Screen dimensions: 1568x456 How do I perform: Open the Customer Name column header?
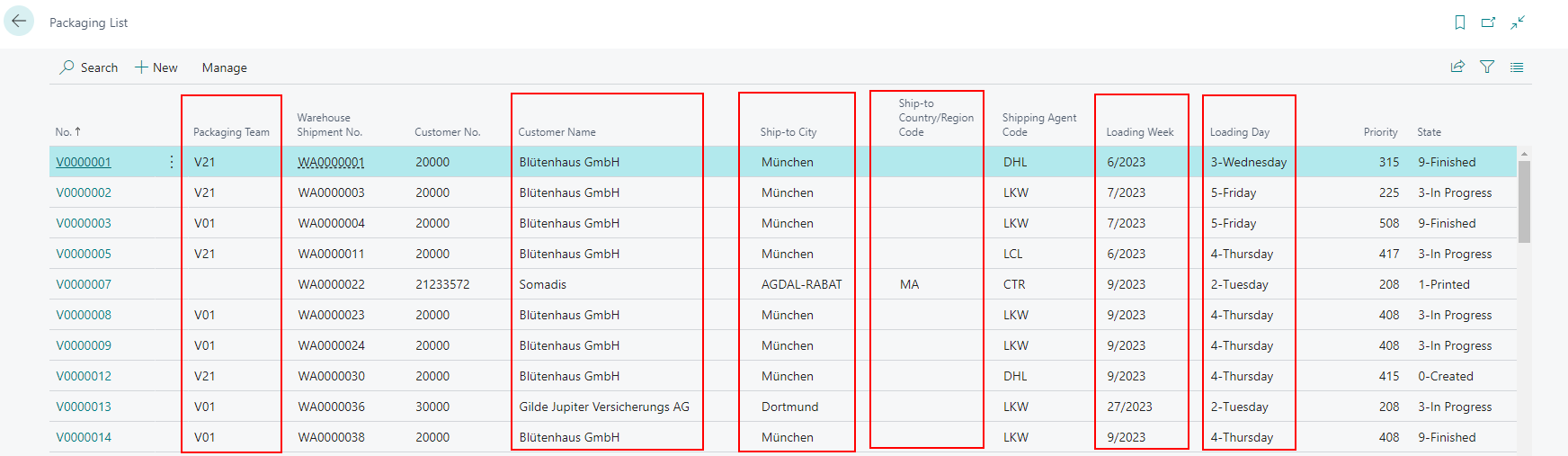pyautogui.click(x=557, y=132)
